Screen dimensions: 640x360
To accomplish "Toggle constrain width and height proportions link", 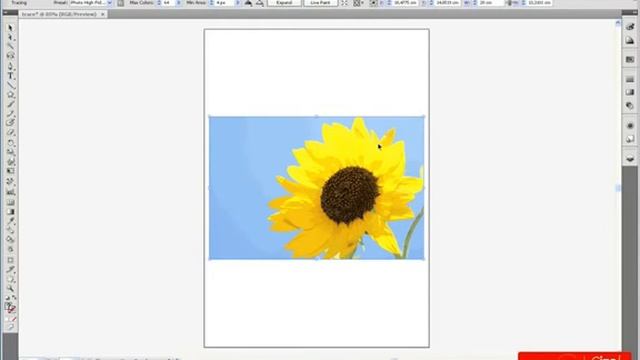I will click(509, 3).
